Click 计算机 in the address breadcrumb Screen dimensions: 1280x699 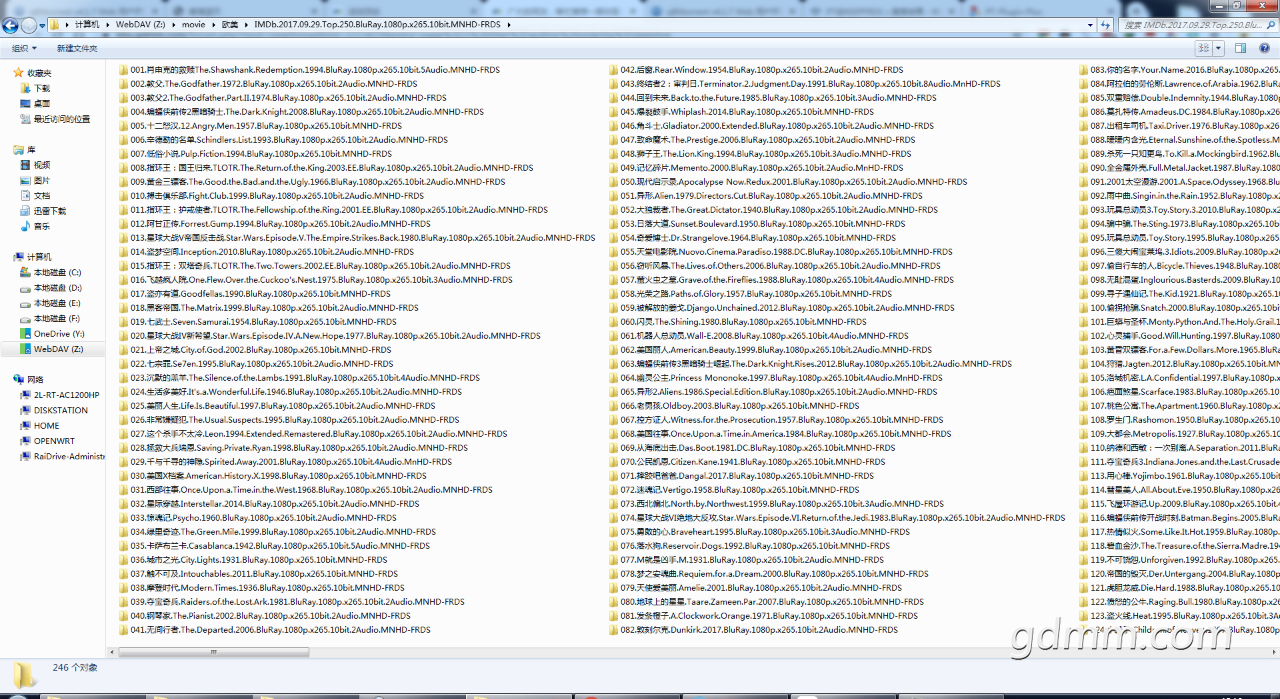pos(87,24)
